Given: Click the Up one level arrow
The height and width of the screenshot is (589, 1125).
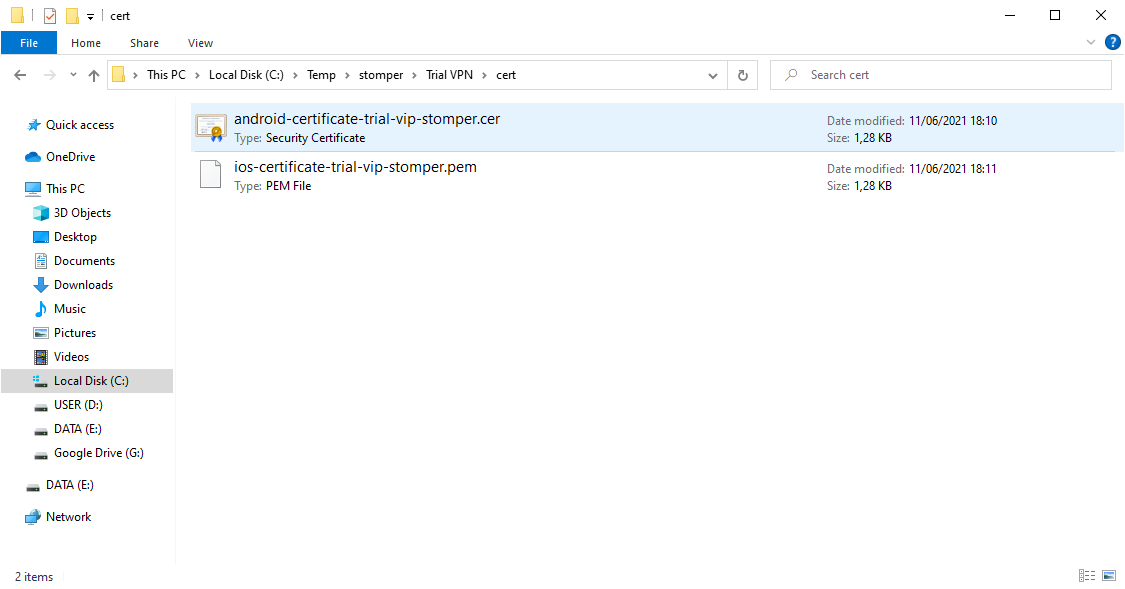Looking at the screenshot, I should coord(94,75).
